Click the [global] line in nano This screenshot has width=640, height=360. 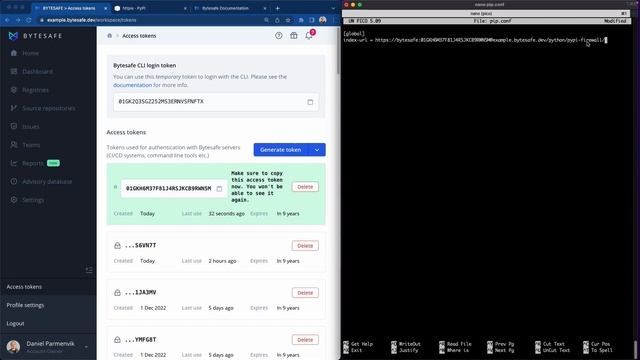(x=354, y=34)
